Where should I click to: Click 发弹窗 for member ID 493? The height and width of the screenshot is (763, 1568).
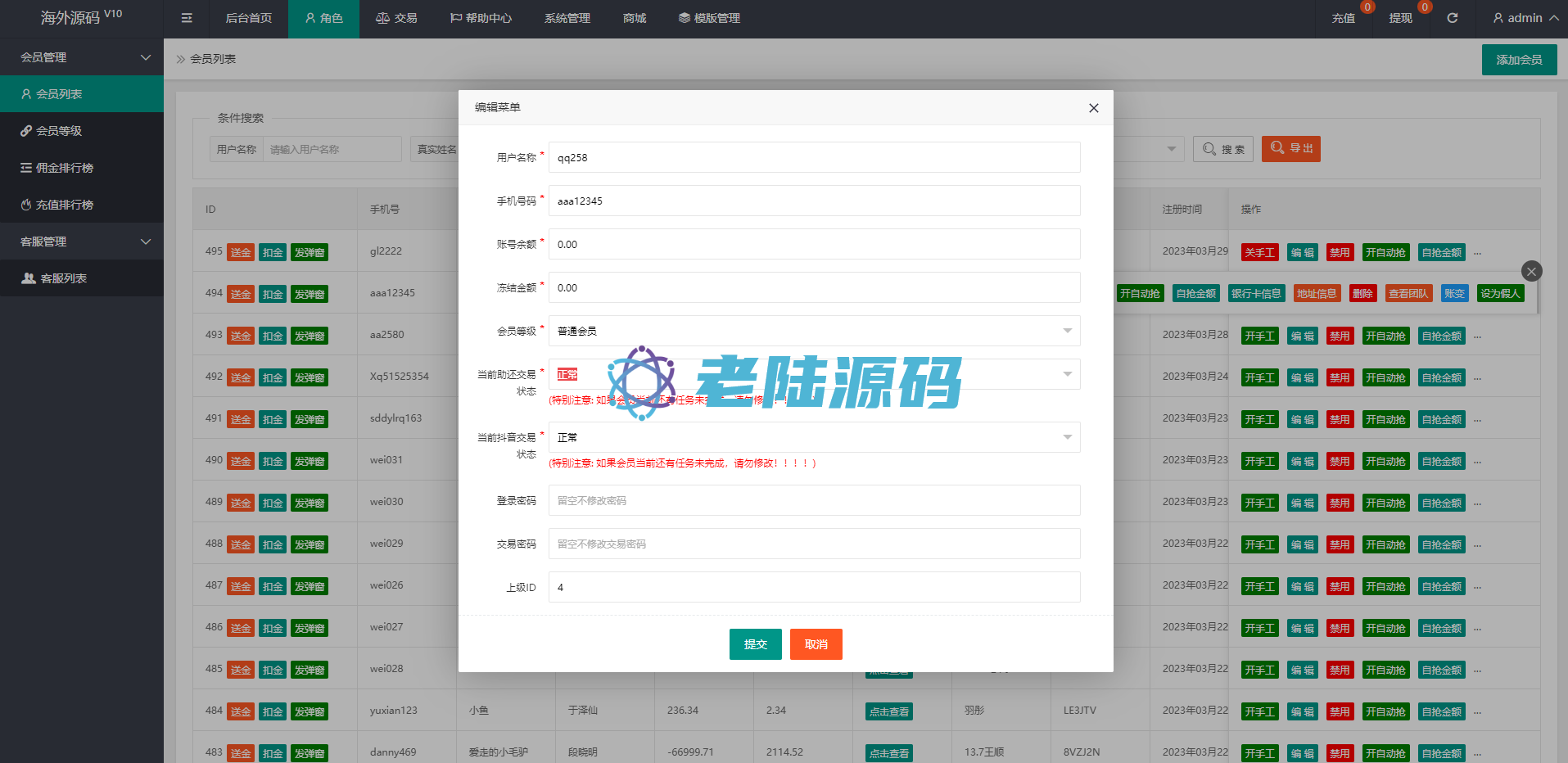[x=310, y=336]
